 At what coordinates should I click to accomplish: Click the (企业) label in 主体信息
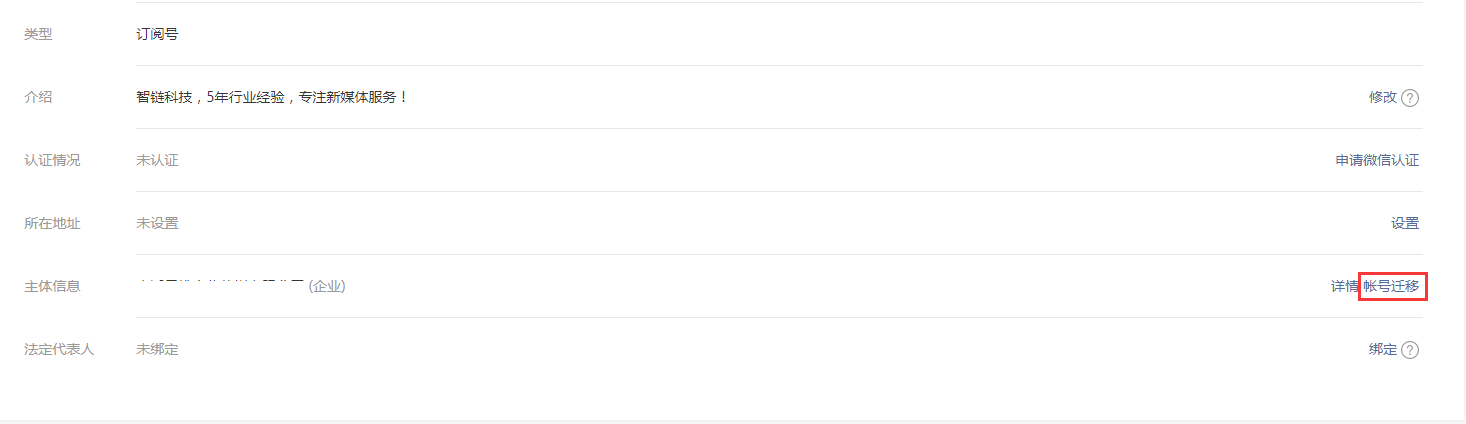point(327,286)
